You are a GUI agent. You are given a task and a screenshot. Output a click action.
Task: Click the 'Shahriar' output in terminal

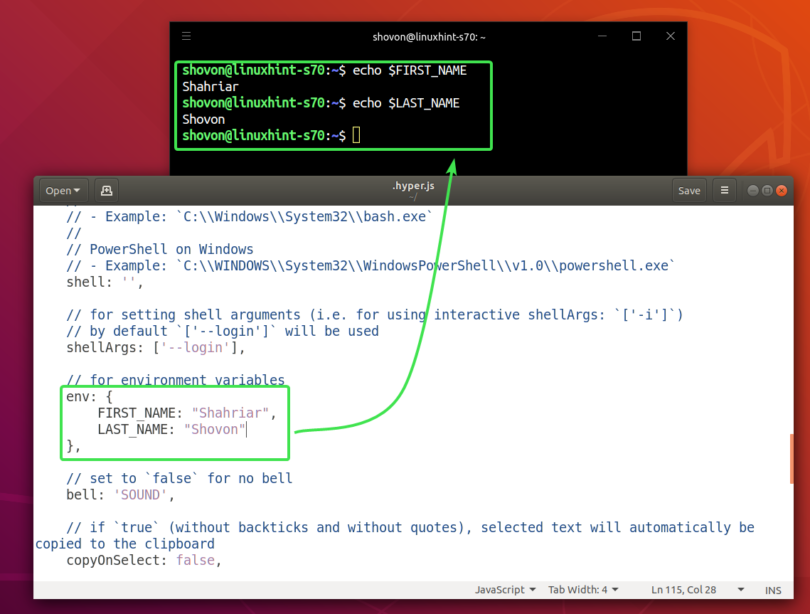pos(210,87)
